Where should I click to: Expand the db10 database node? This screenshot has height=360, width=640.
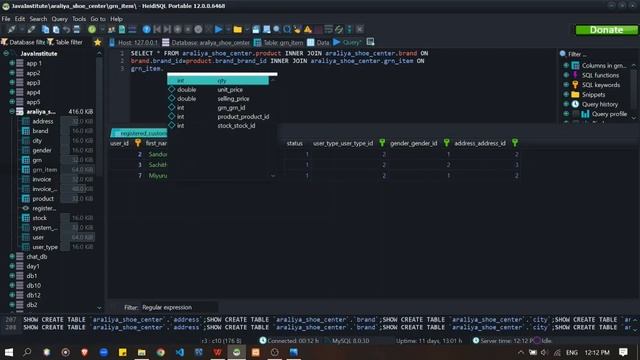click(x=12, y=285)
